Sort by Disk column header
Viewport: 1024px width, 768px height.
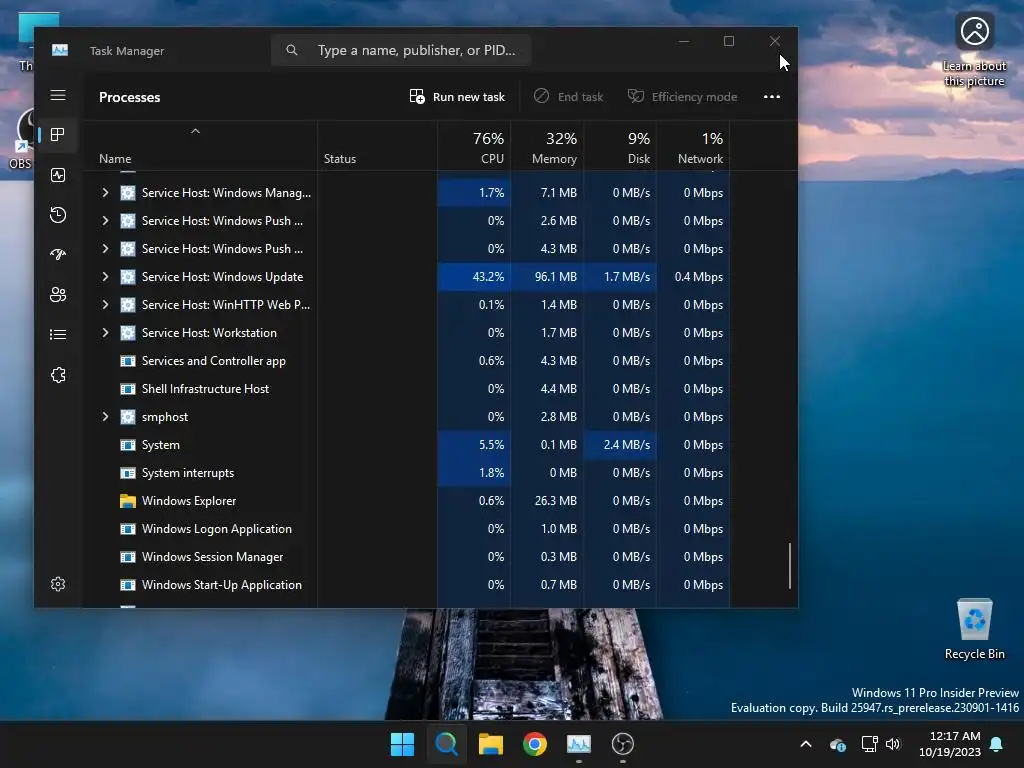click(620, 146)
